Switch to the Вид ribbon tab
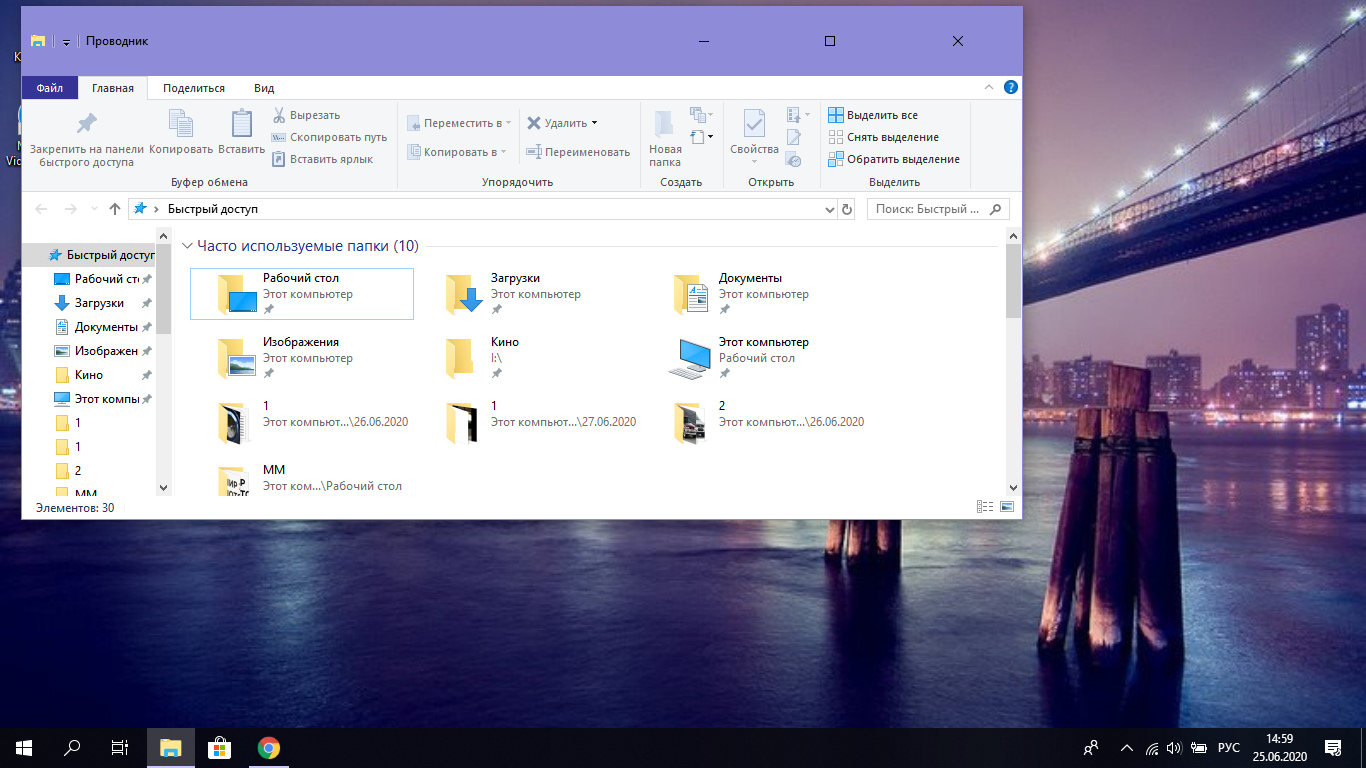This screenshot has width=1366, height=768. [x=264, y=88]
